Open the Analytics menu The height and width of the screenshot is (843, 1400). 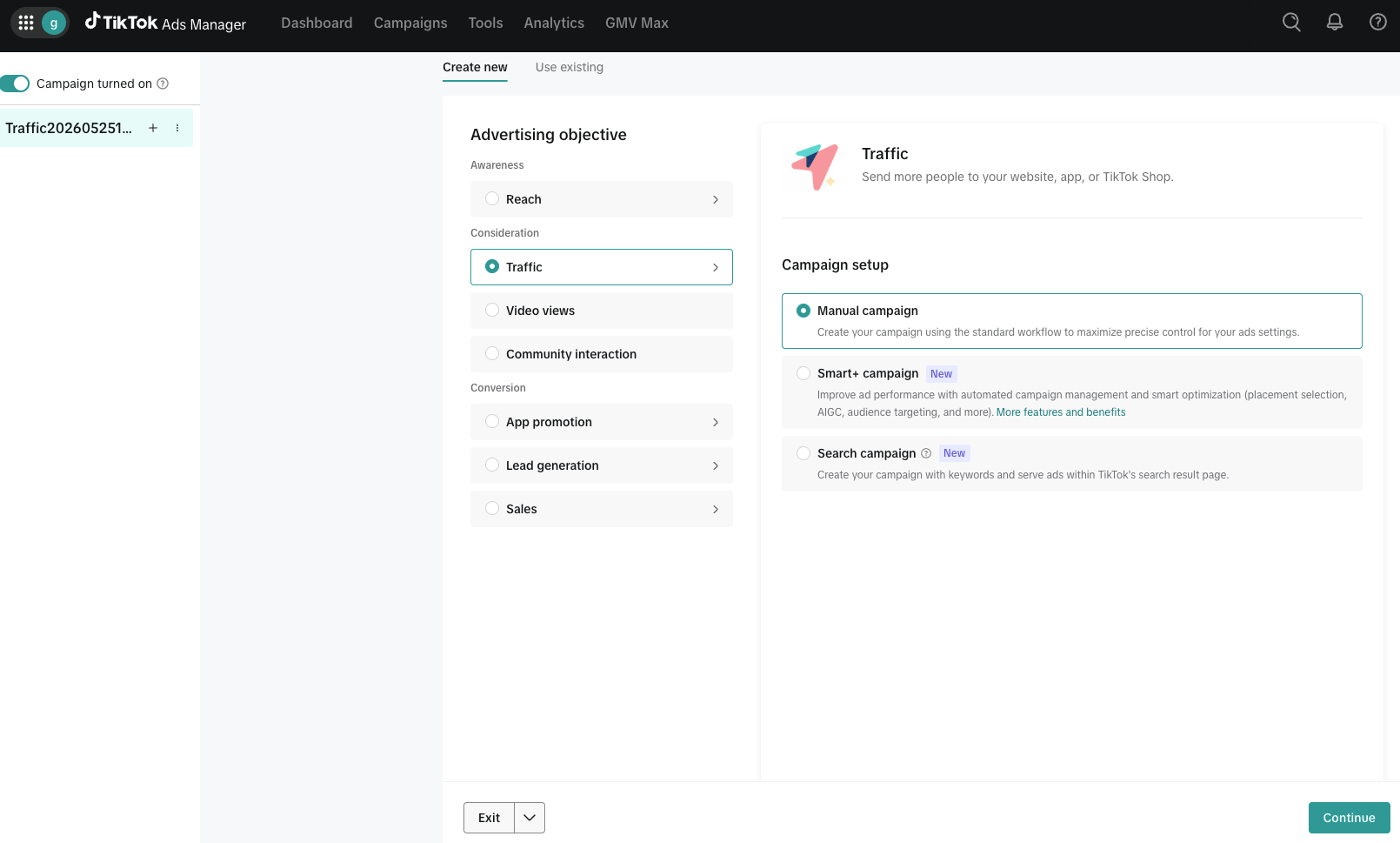(554, 23)
